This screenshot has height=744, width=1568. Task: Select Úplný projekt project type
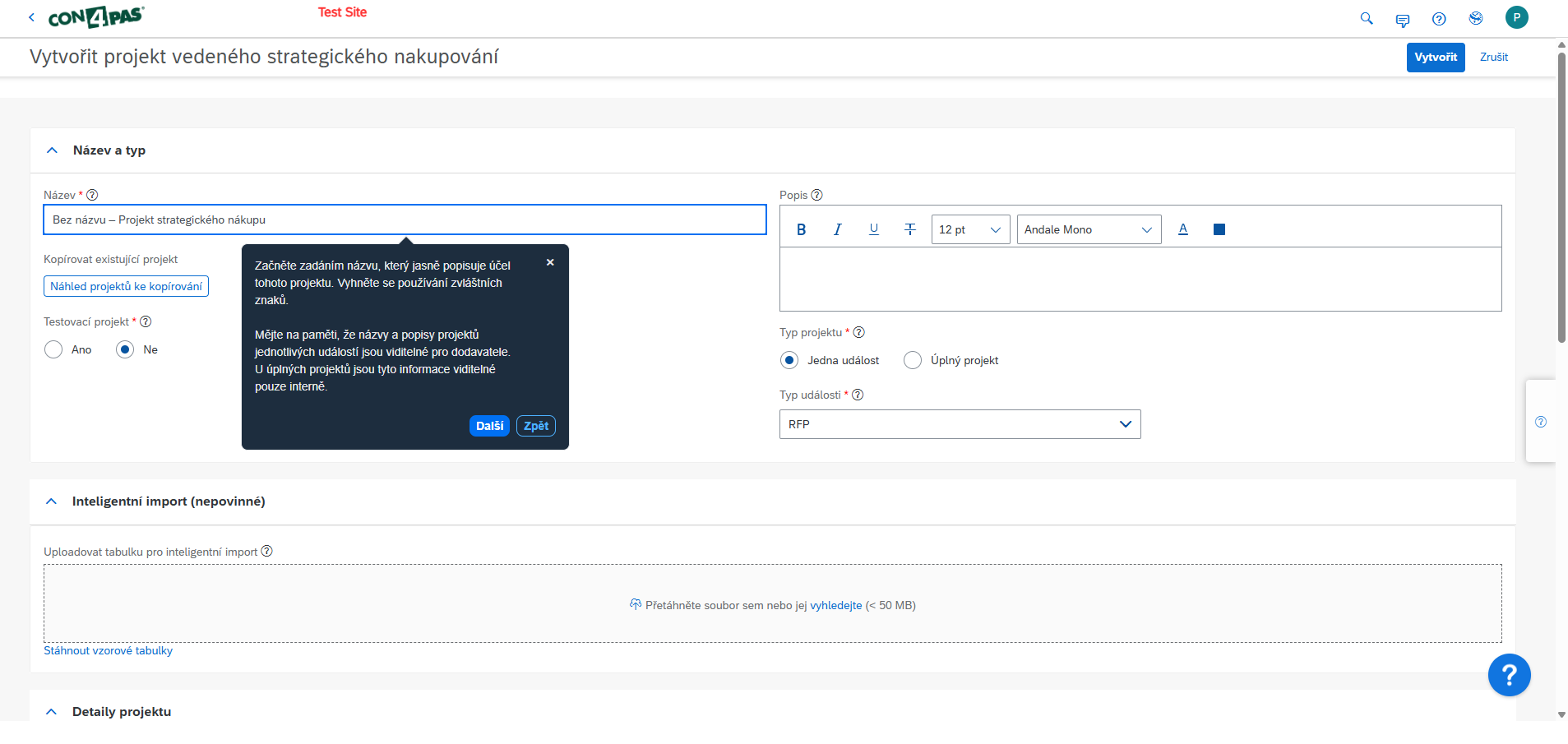913,360
